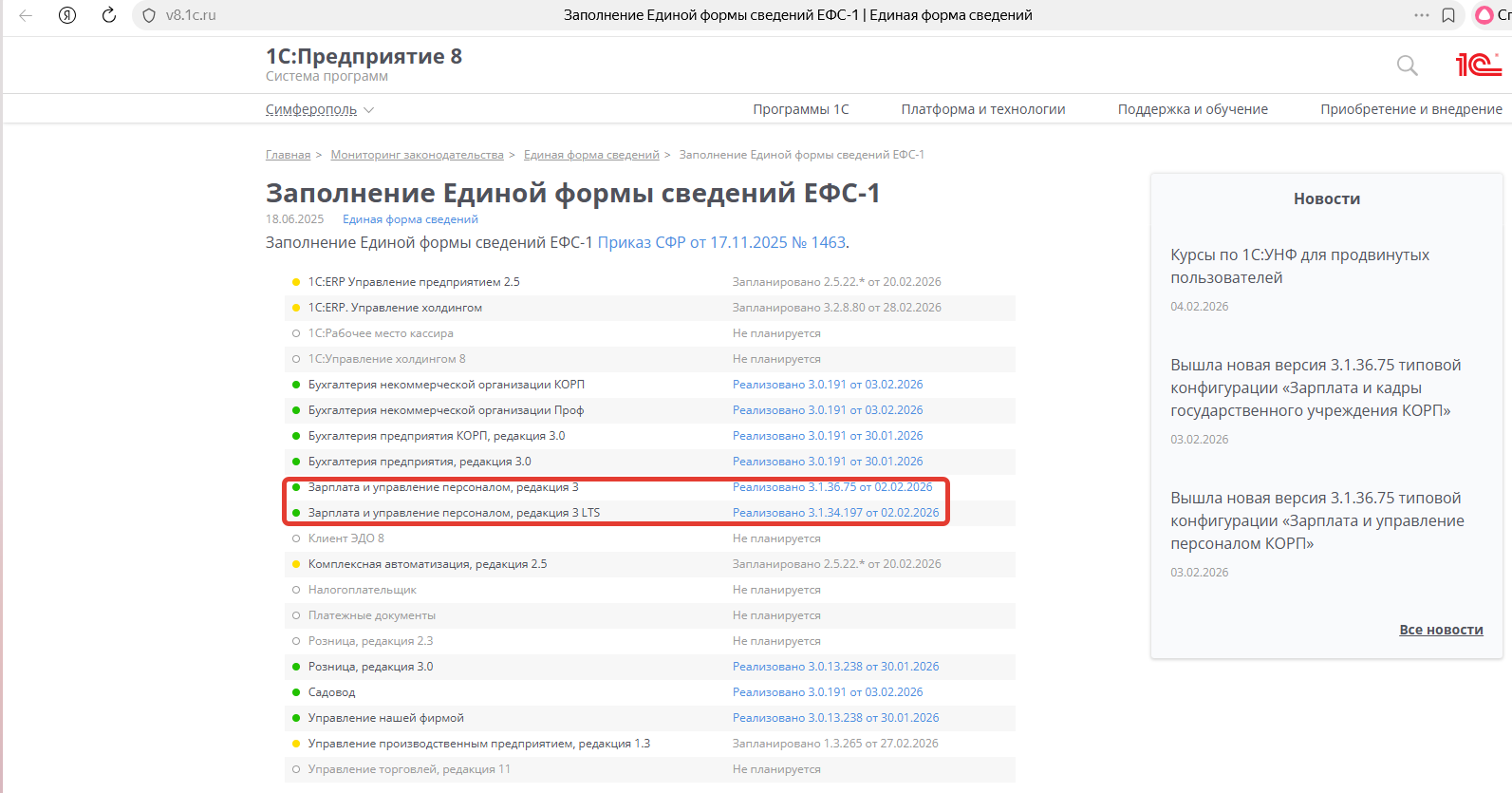Open Реализовано 3.1.36.75 от 02.02.2026 link
1512x793 pixels.
tap(831, 487)
